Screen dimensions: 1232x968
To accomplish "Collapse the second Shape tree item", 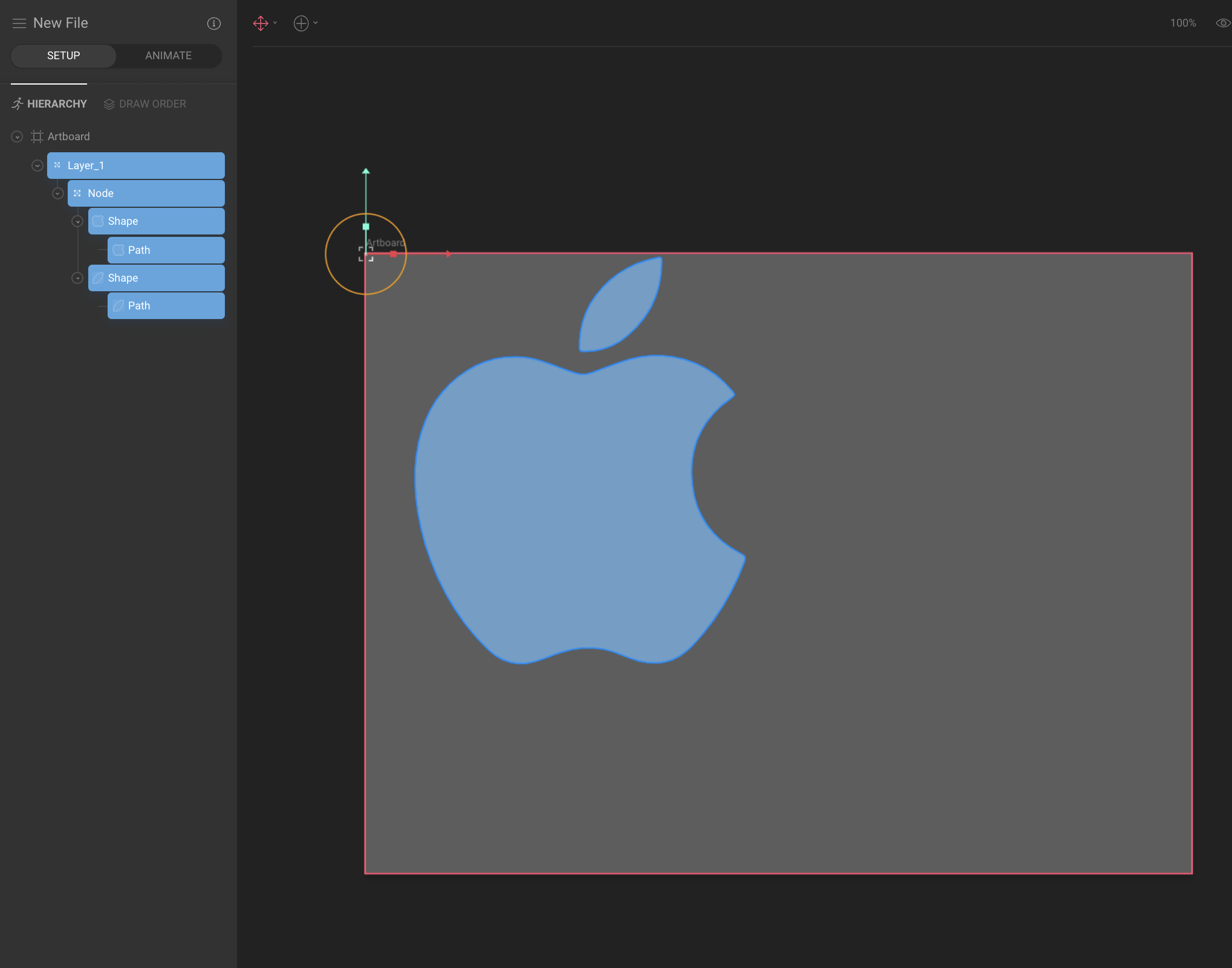I will point(77,278).
